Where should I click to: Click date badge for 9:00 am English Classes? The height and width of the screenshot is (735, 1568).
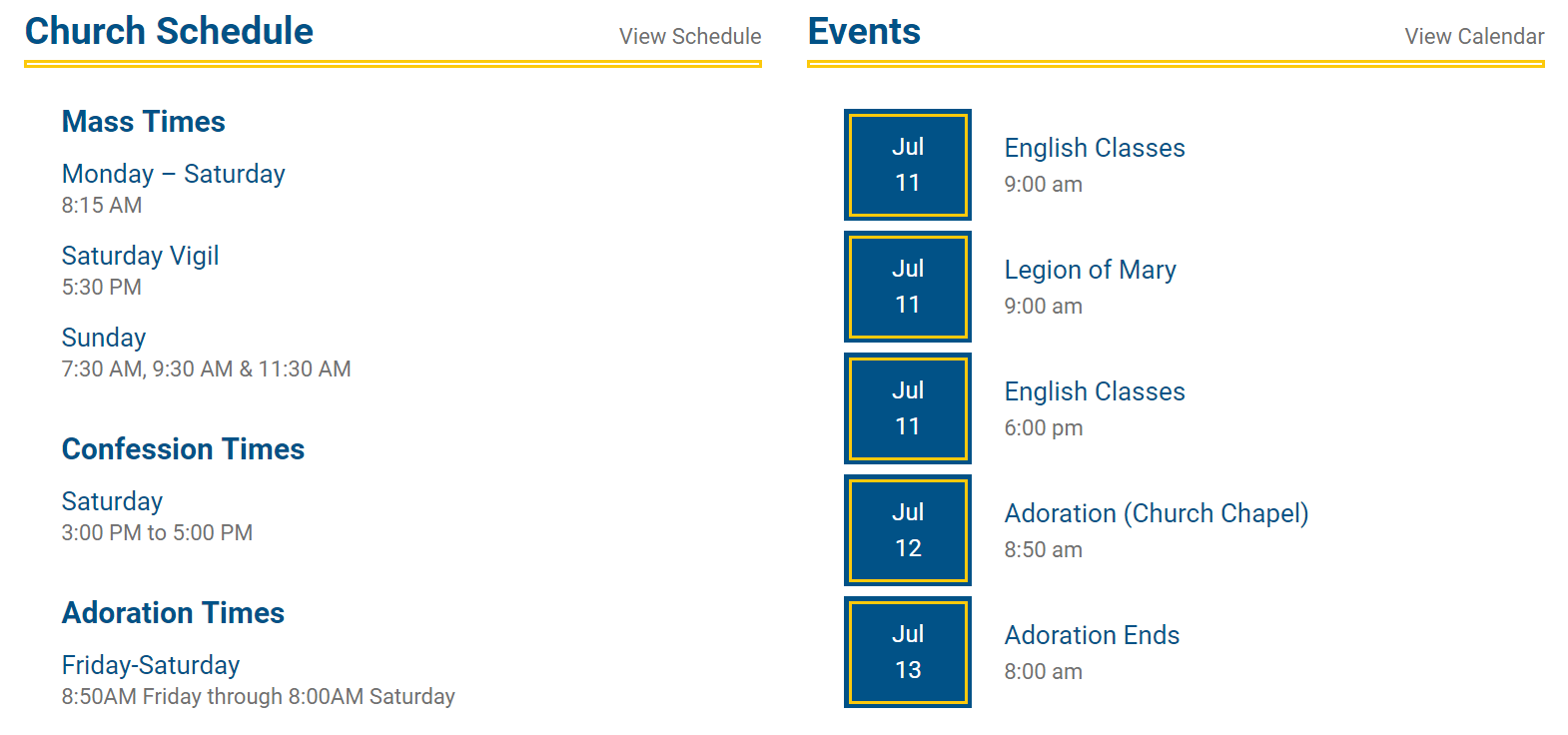(x=907, y=165)
